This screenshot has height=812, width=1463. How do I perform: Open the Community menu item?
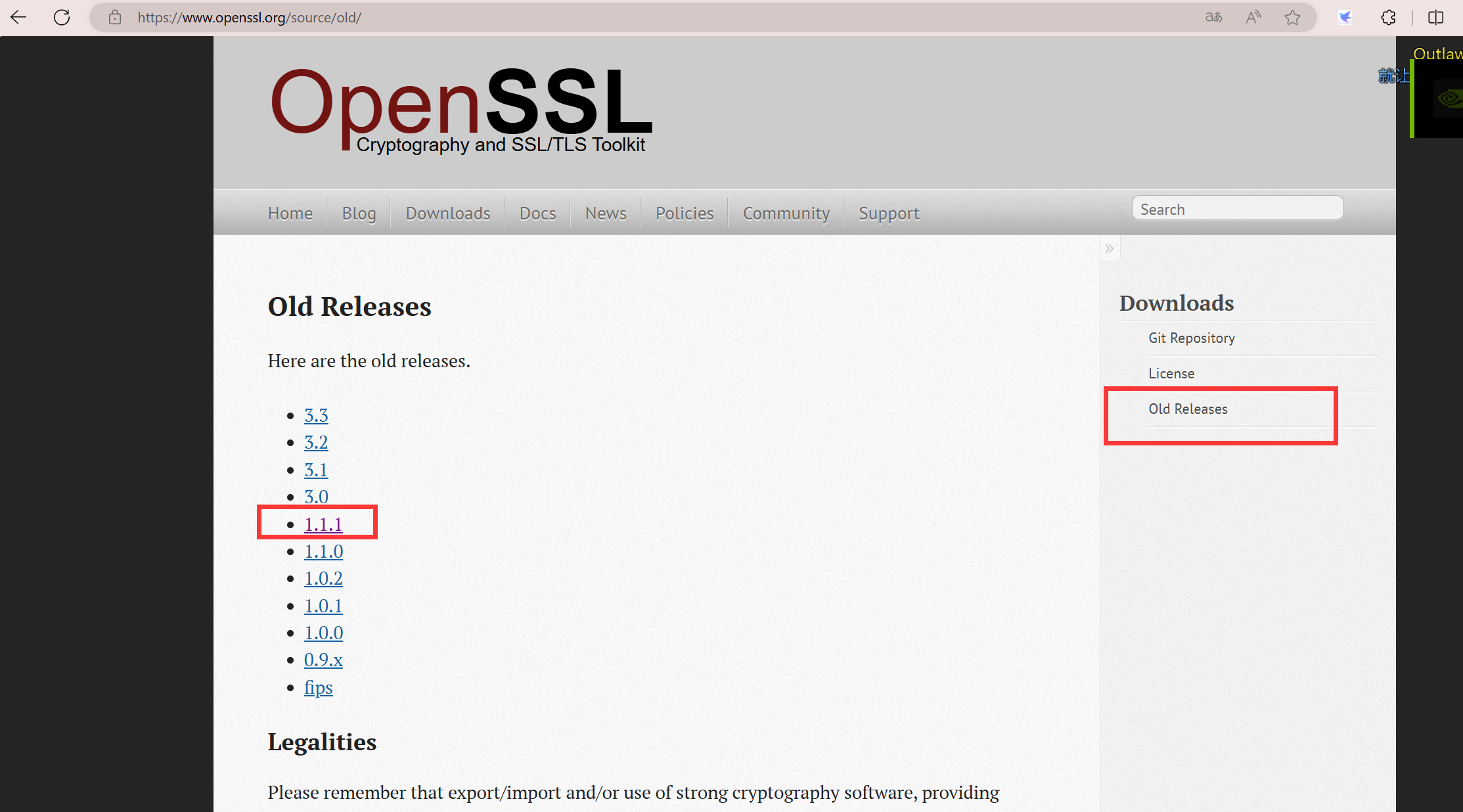point(786,213)
